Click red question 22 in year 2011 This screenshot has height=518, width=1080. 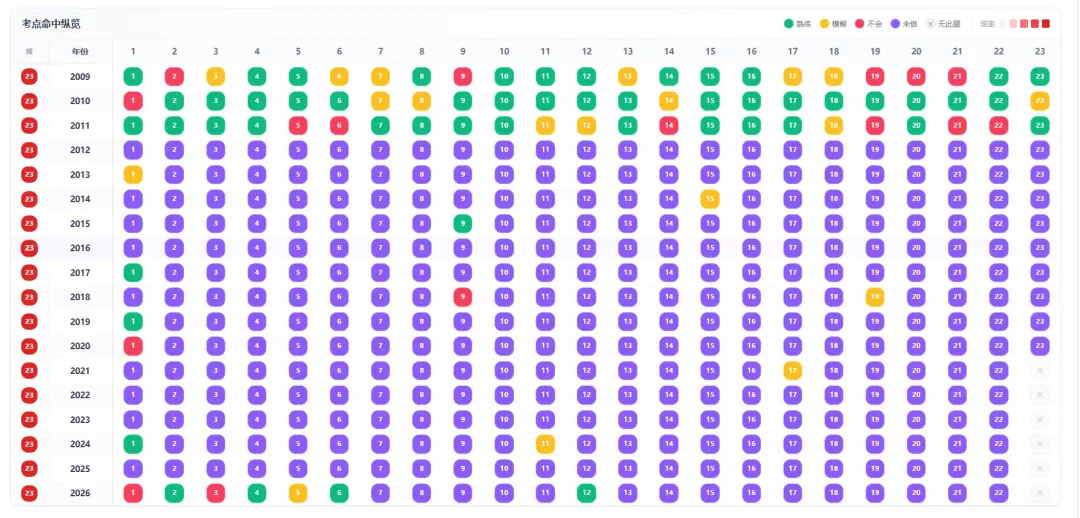[999, 125]
